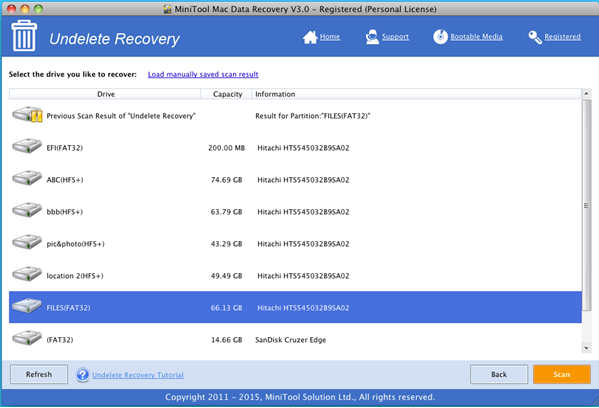
Task: Click the Previous Scan Result drive icon
Action: tap(27, 115)
